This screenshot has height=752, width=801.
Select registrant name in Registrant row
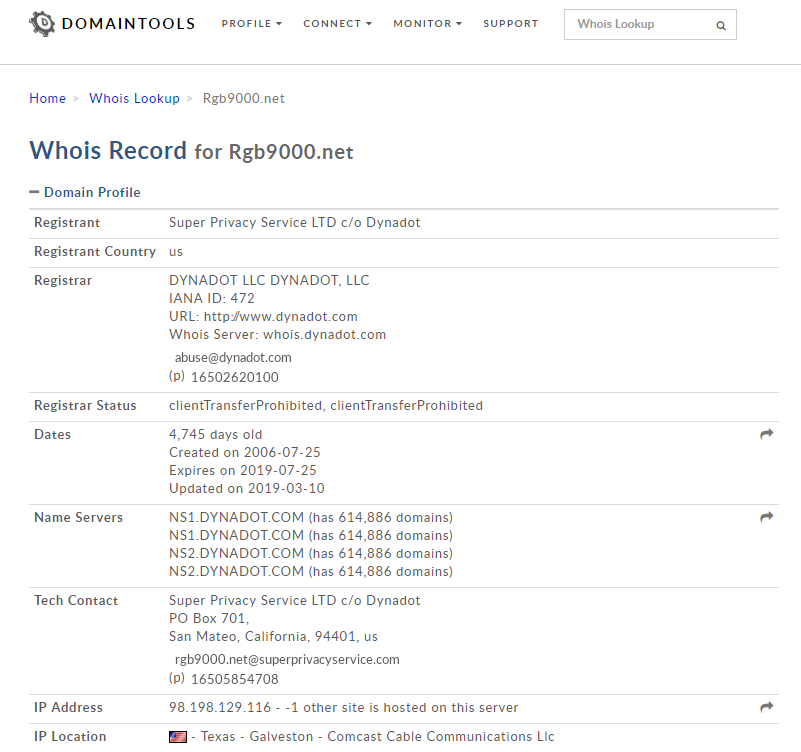(x=295, y=223)
